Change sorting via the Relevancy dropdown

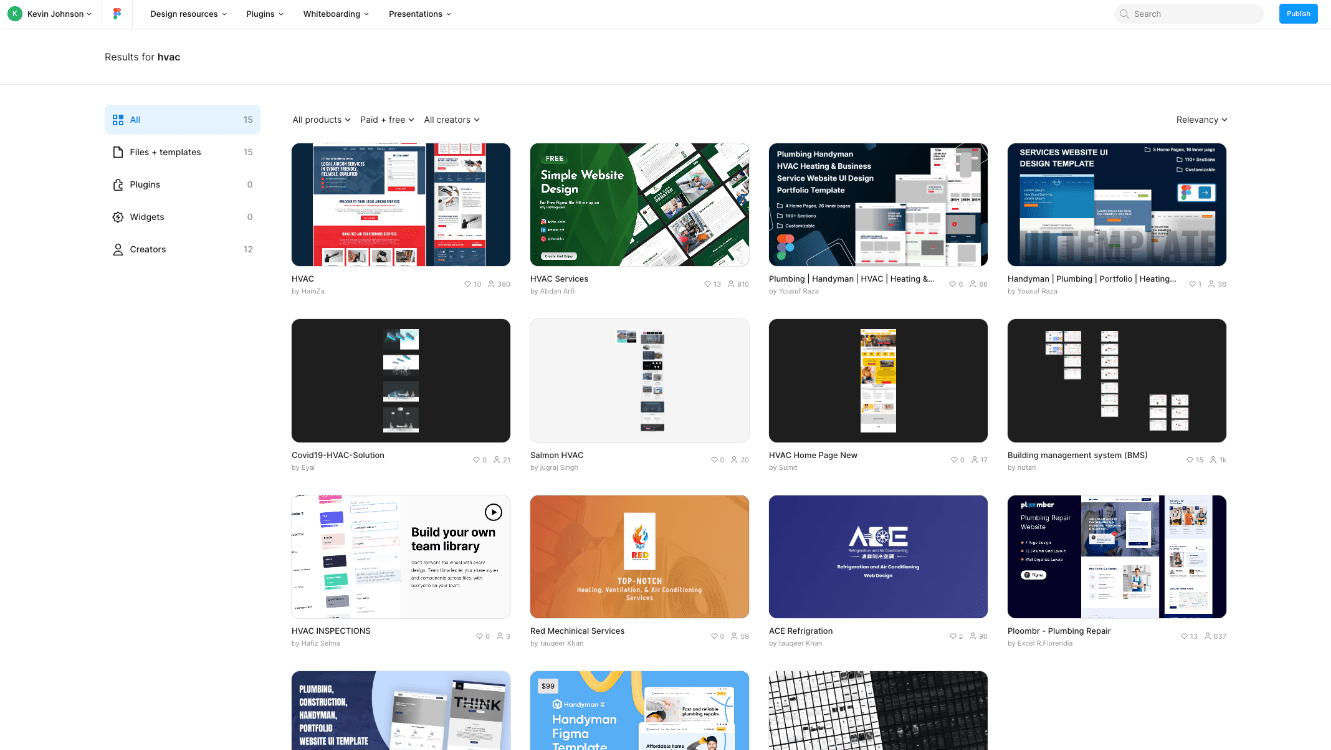(x=1202, y=120)
